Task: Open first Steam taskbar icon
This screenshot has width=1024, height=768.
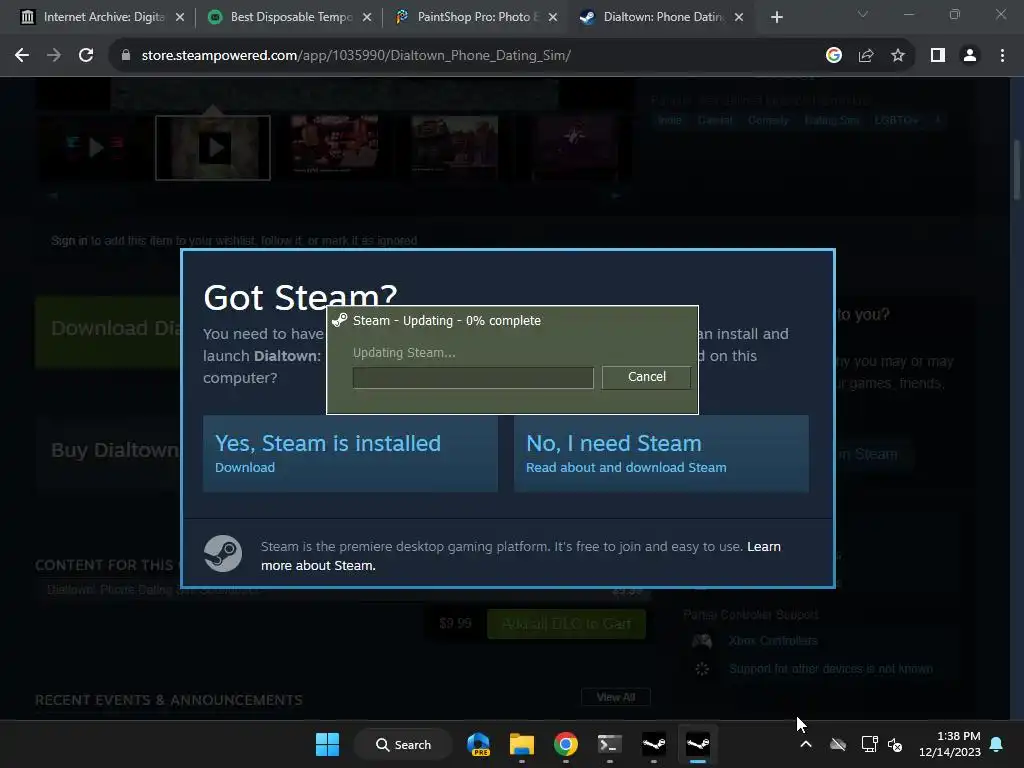Action: point(654,744)
